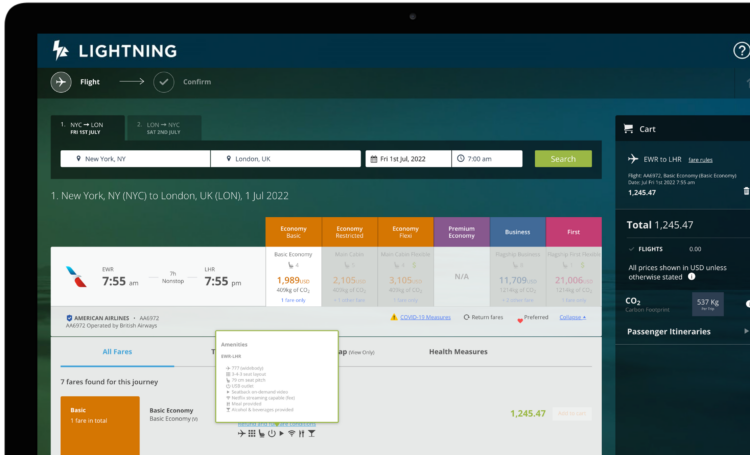The image size is (750, 455).
Task: Select Economy Flexi fare column header
Action: (406, 232)
